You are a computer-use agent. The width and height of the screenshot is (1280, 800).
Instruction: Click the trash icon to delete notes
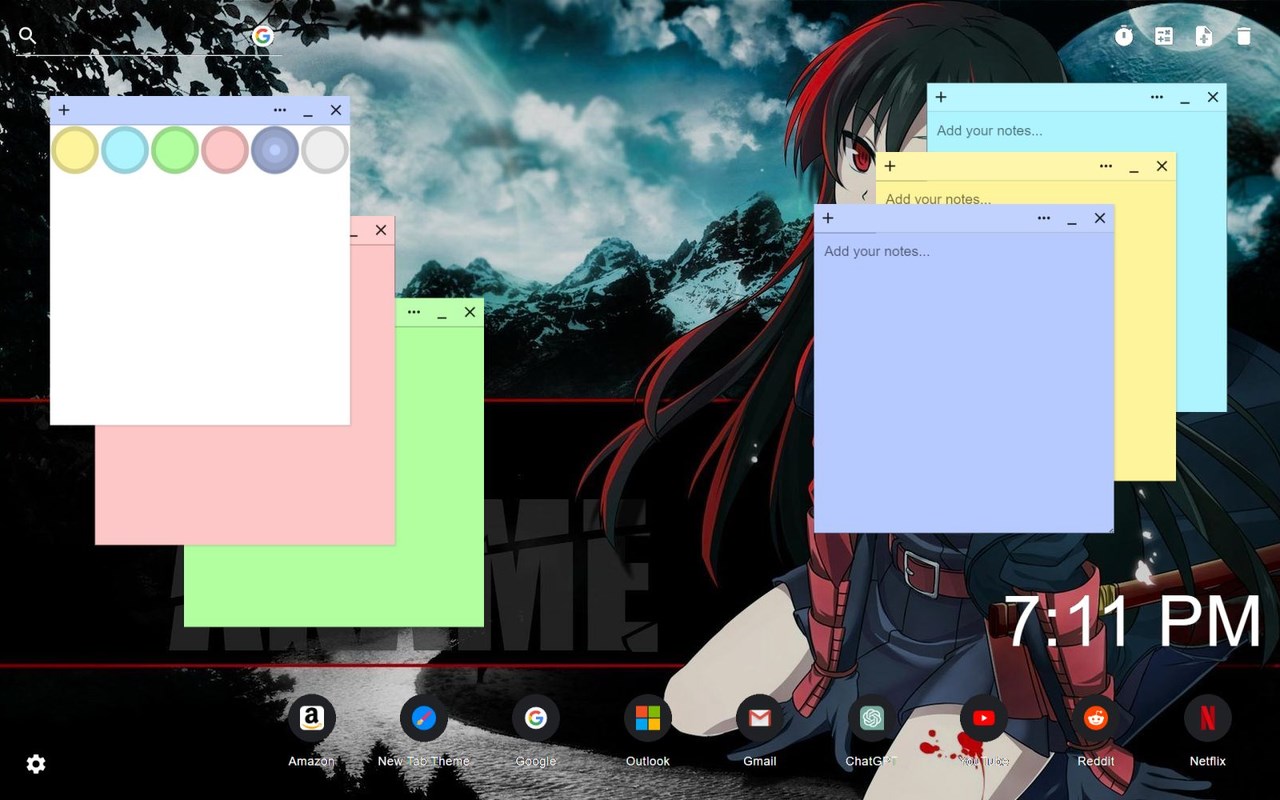pos(1243,36)
